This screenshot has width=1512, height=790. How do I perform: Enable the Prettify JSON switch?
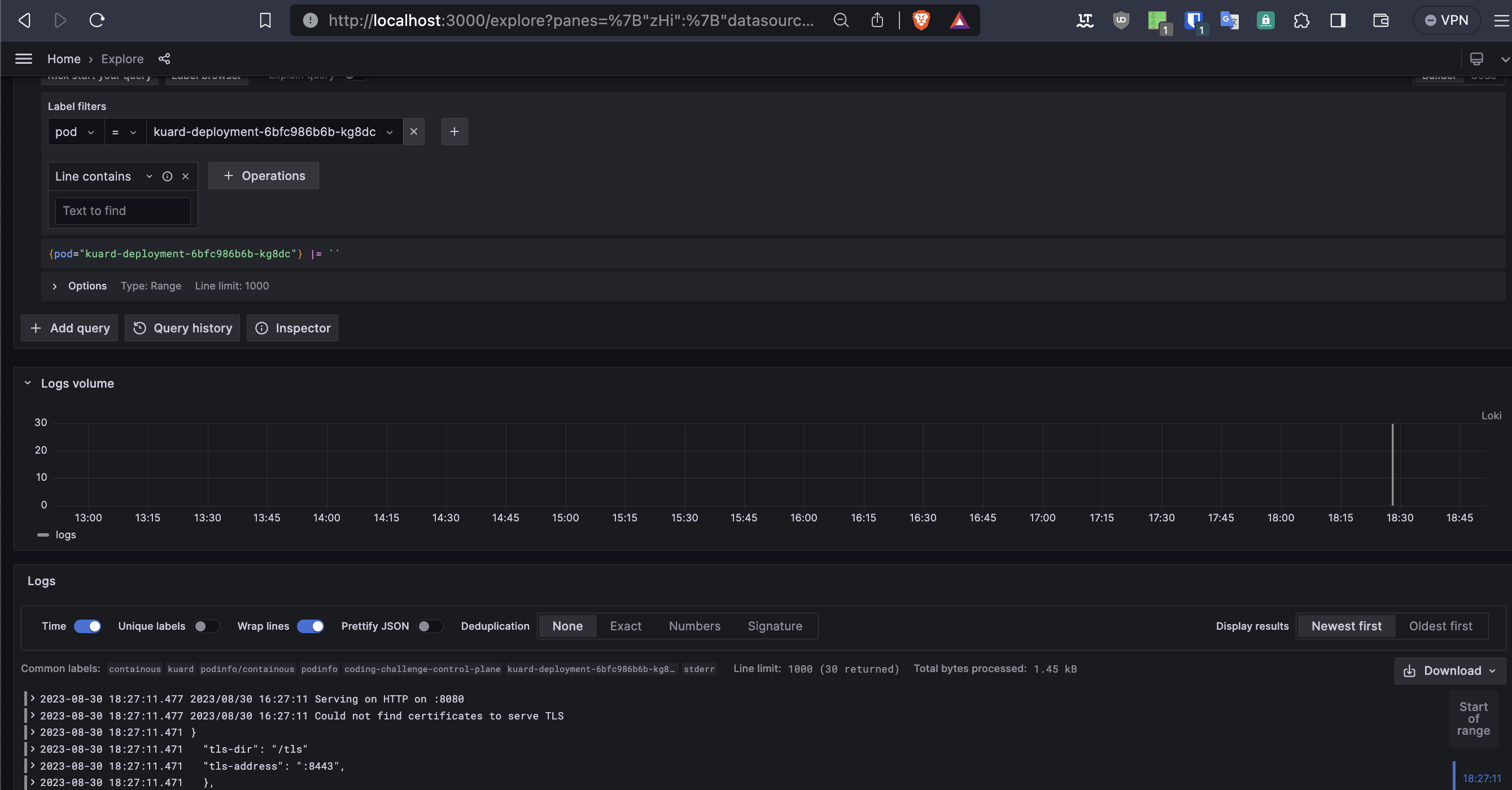[430, 626]
